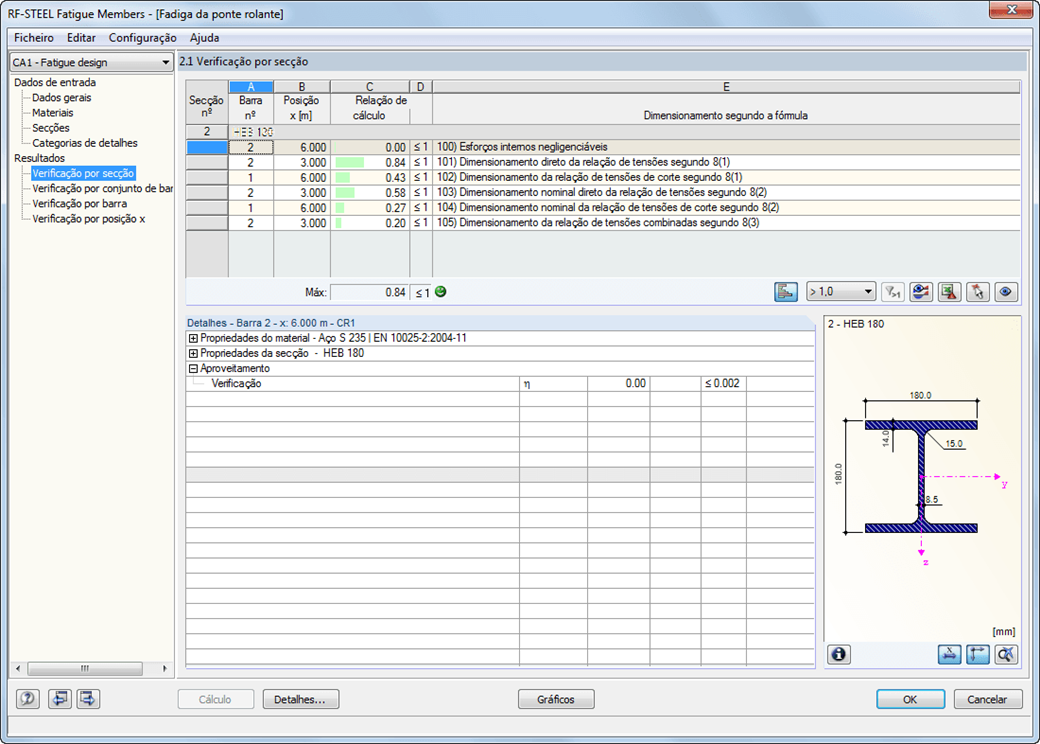Open the > 1.0 filter value dropdown
The width and height of the screenshot is (1040, 744).
coord(841,292)
